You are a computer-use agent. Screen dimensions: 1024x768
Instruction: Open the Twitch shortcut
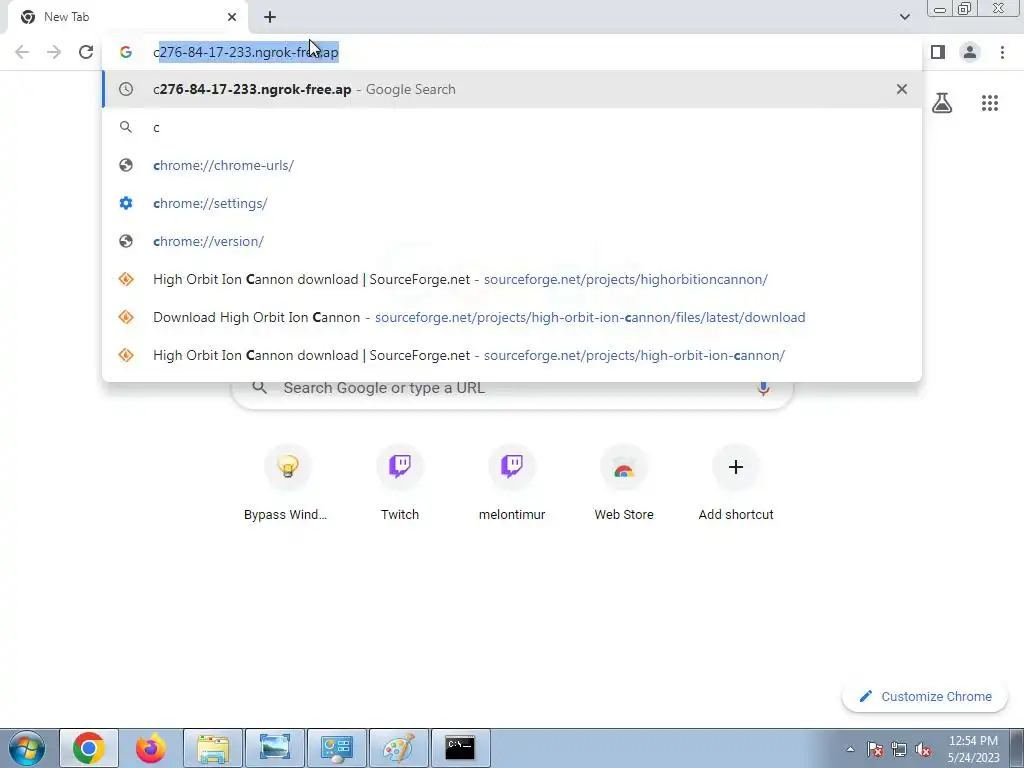(x=400, y=483)
